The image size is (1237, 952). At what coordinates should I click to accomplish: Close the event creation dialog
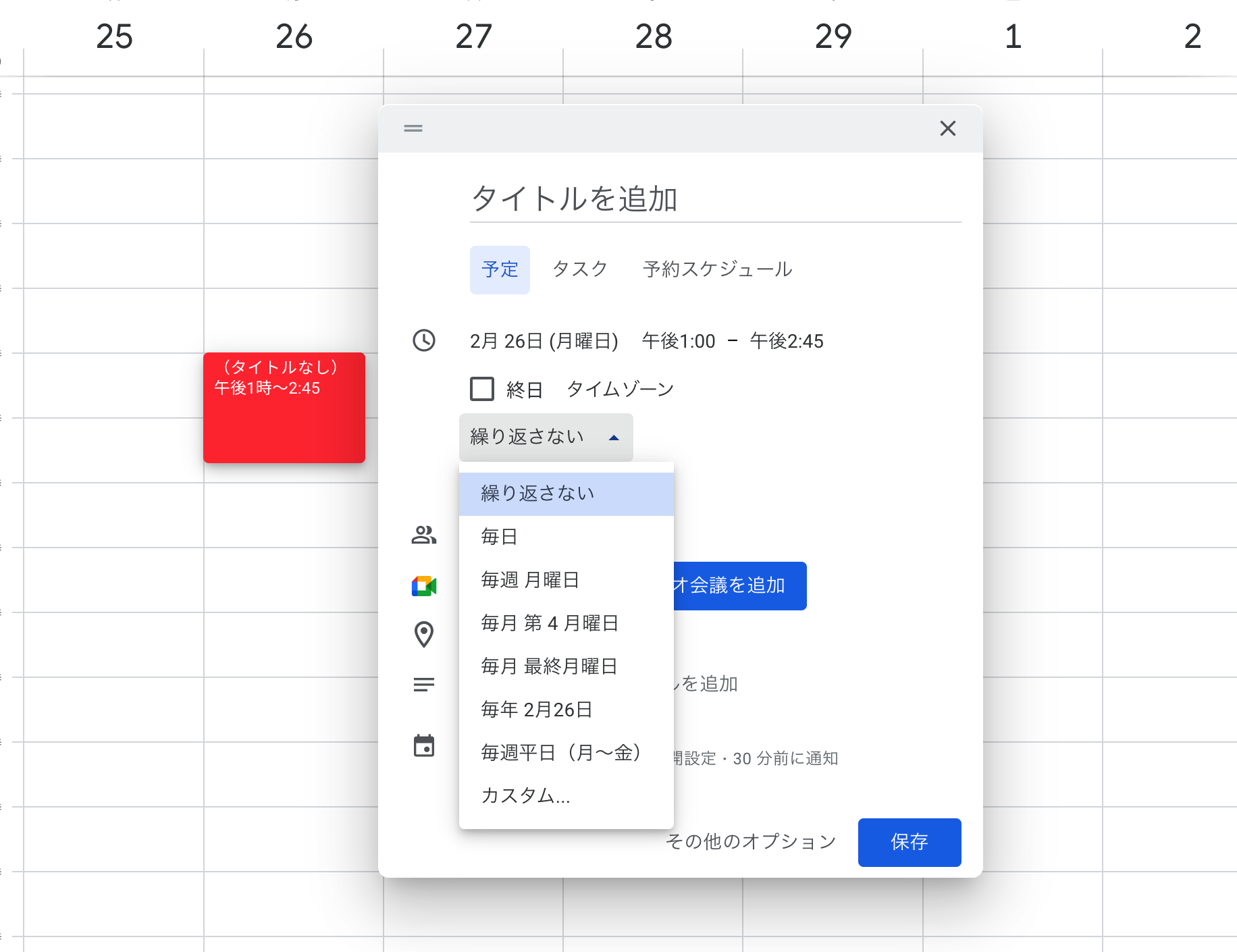[x=948, y=128]
